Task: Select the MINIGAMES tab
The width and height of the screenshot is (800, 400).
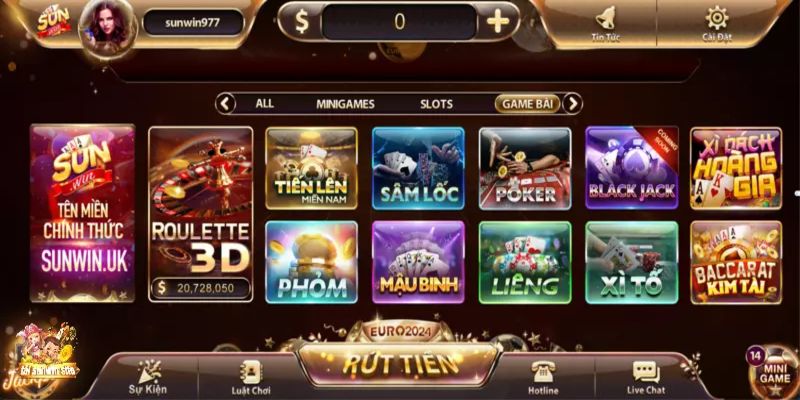Action: 345,104
